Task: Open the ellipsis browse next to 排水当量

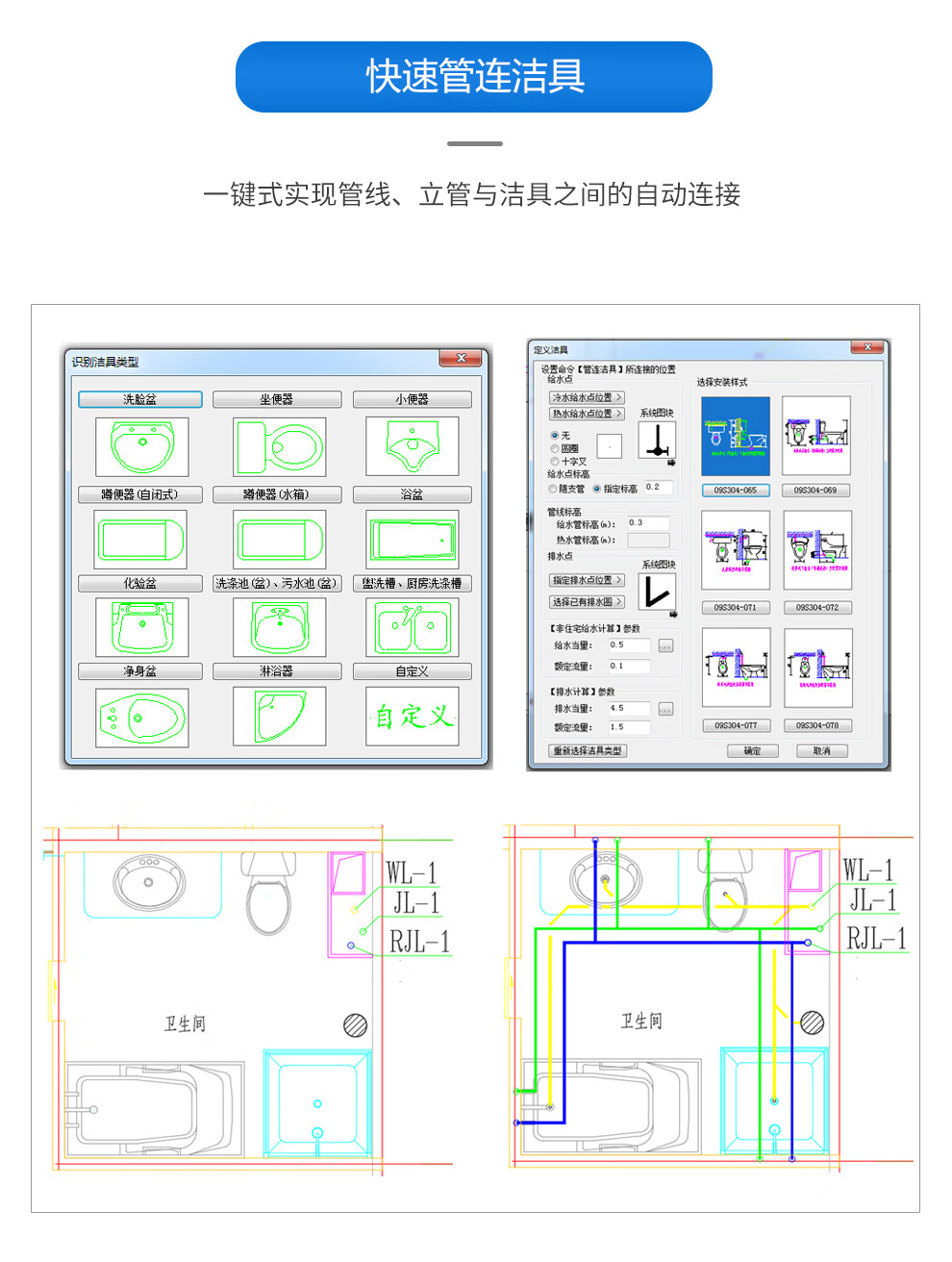Action: tap(665, 709)
